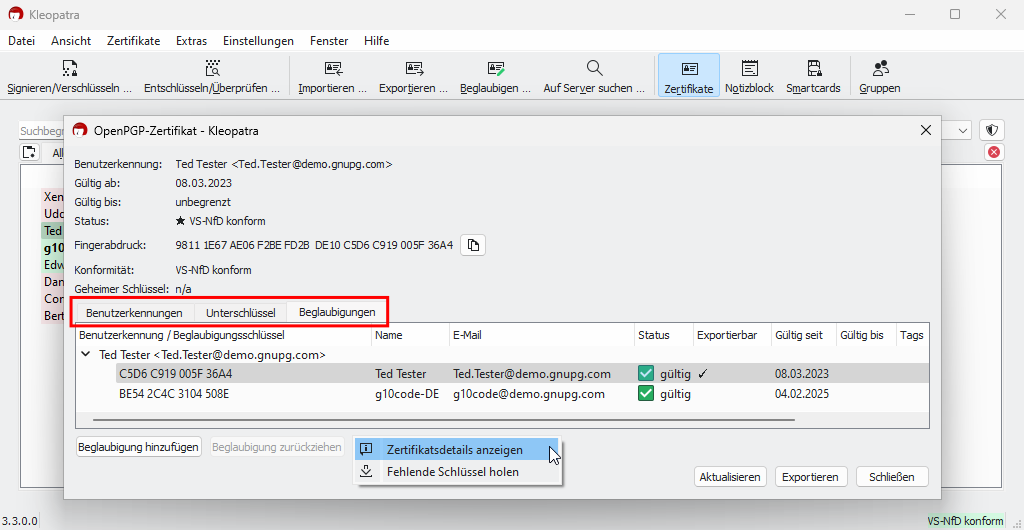Choose Zertifikatsdetails anzeigen from context menu
This screenshot has height=530, width=1024.
click(x=454, y=450)
